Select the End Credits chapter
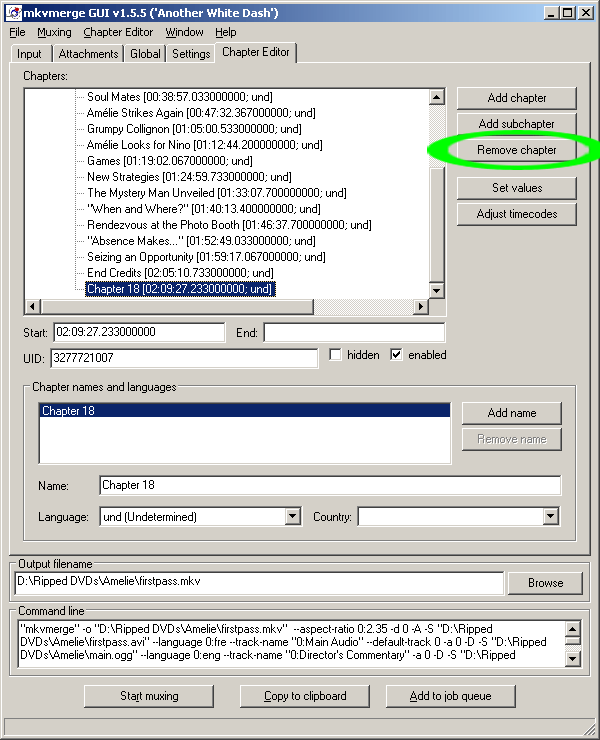600x740 pixels. (x=180, y=273)
